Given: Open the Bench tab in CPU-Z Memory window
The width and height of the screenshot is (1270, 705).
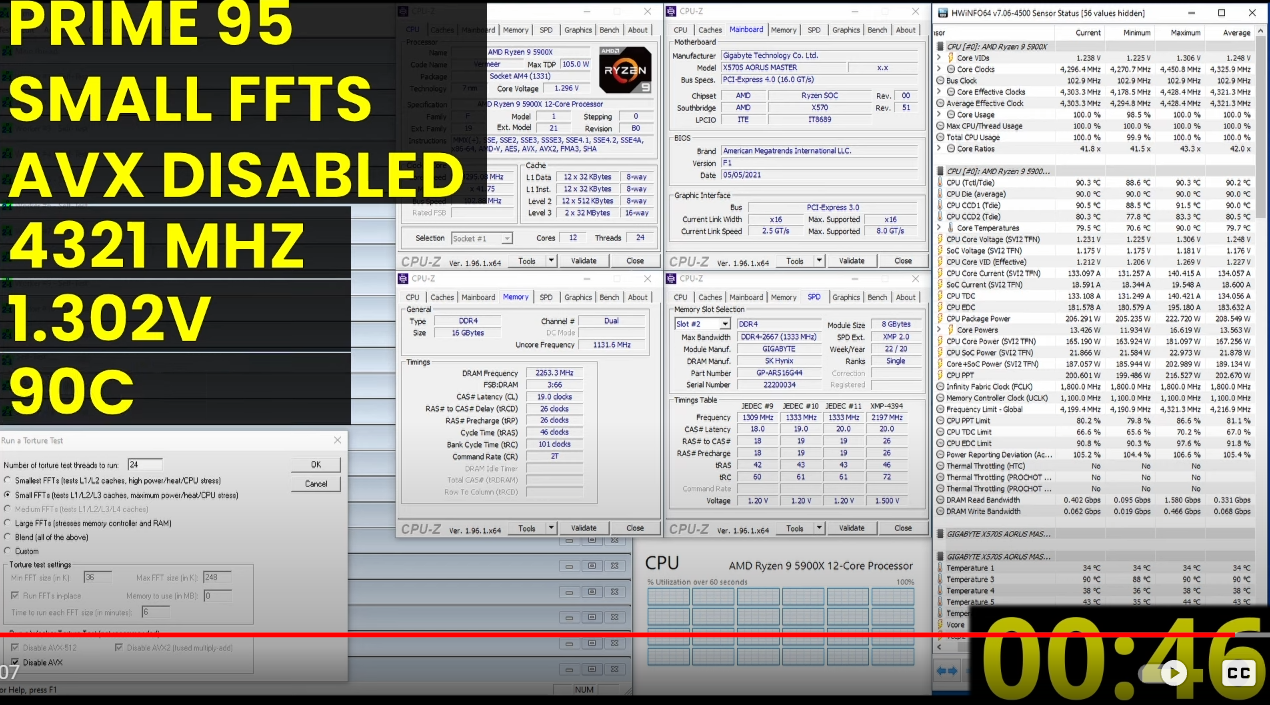Looking at the screenshot, I should tap(609, 297).
